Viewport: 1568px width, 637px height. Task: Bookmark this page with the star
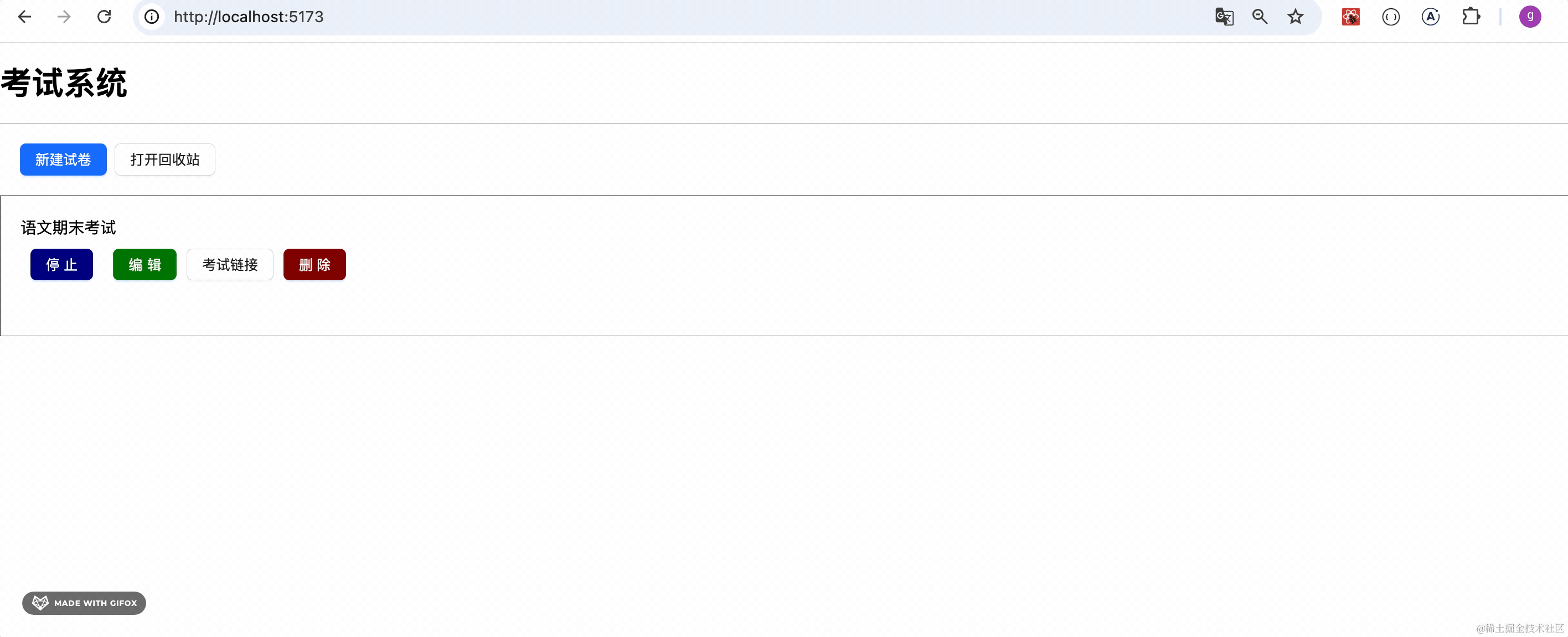click(x=1295, y=17)
